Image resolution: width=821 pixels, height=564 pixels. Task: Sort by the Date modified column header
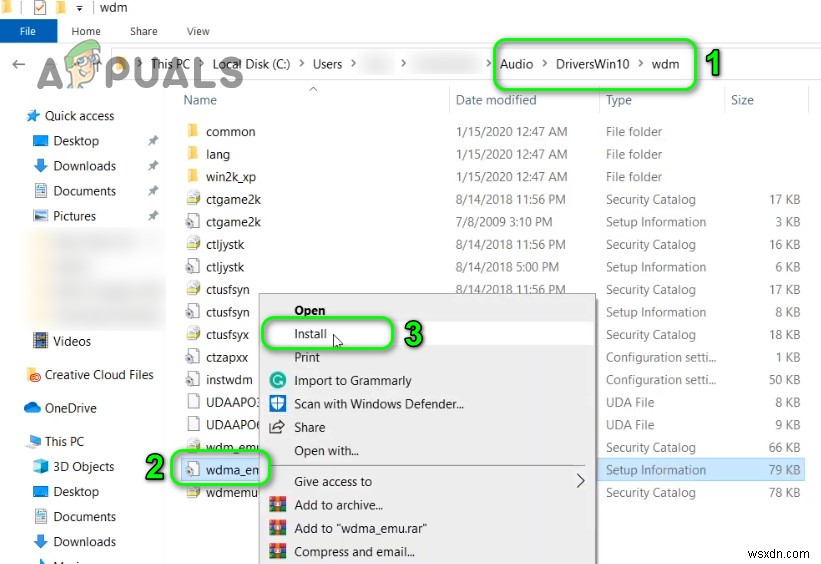click(496, 100)
